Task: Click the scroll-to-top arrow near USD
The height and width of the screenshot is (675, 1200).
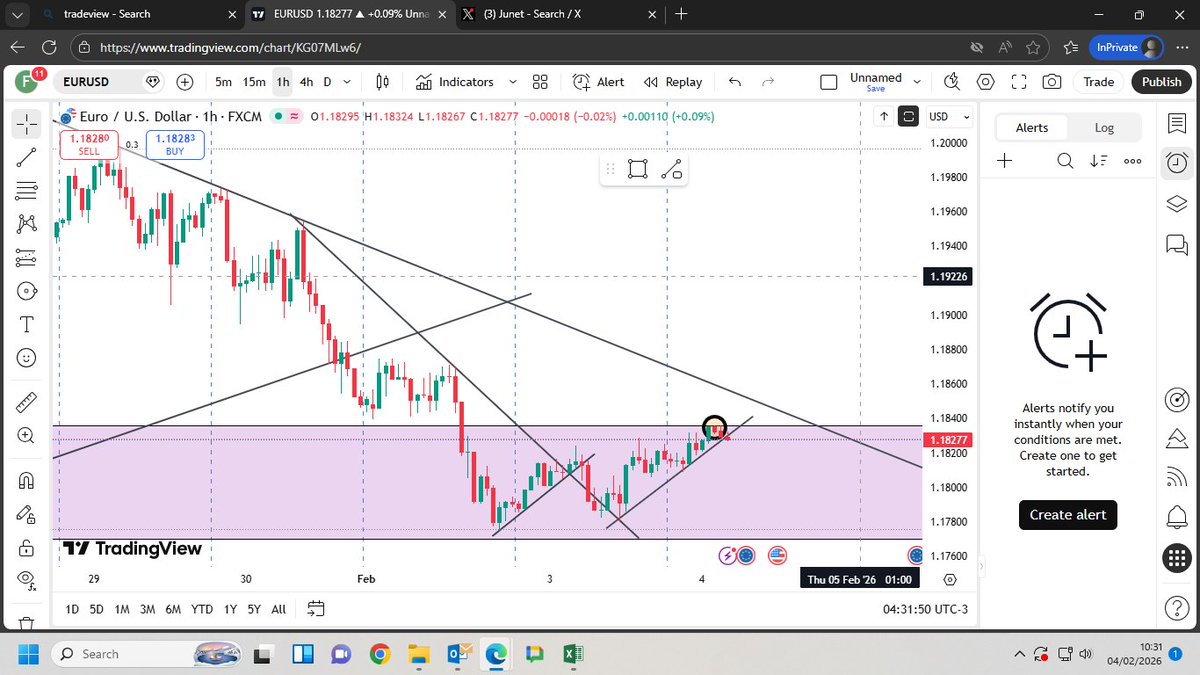Action: tap(884, 117)
